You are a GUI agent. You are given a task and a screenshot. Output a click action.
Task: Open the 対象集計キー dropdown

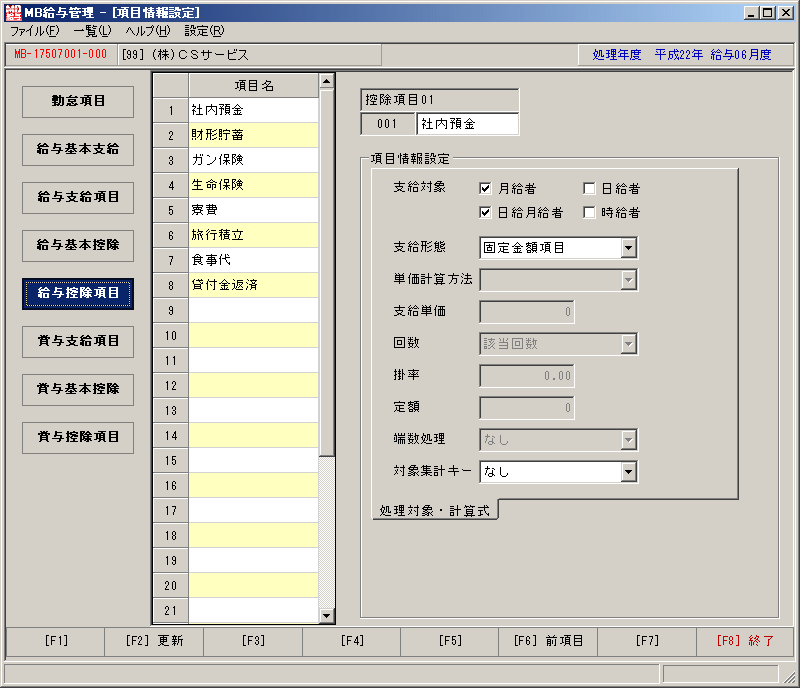(629, 472)
